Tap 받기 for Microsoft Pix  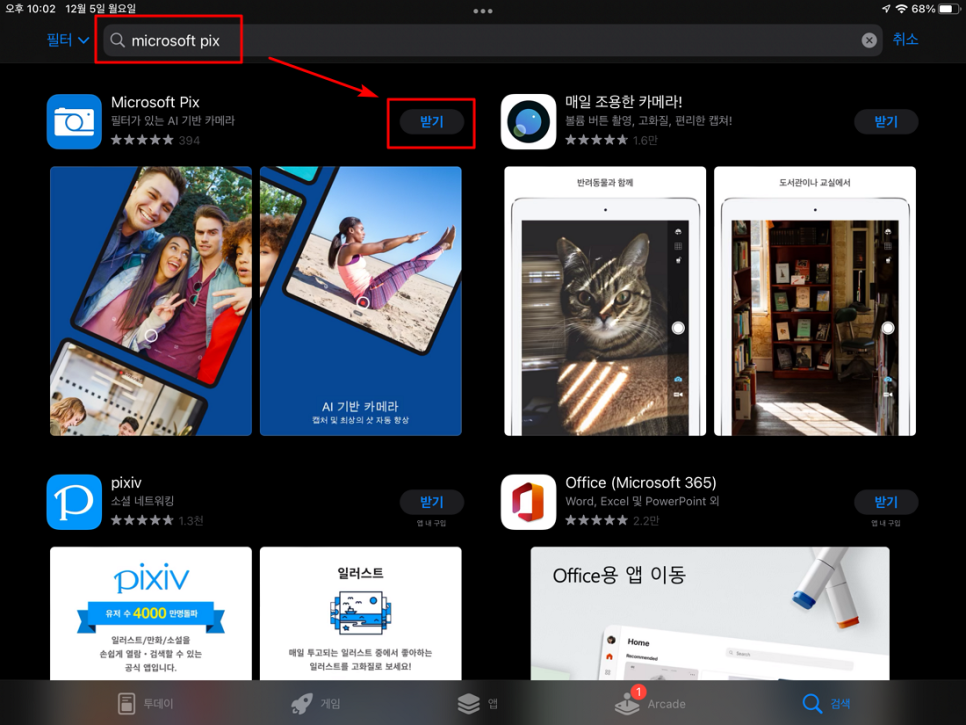tap(431, 121)
